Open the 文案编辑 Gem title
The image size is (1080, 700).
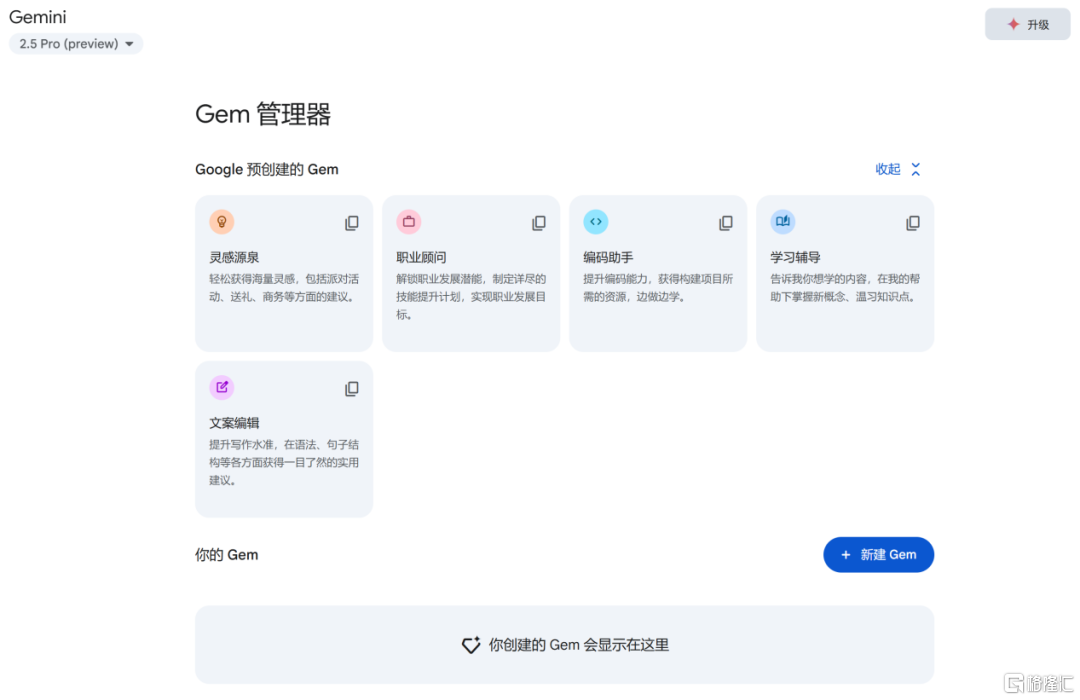(x=234, y=423)
